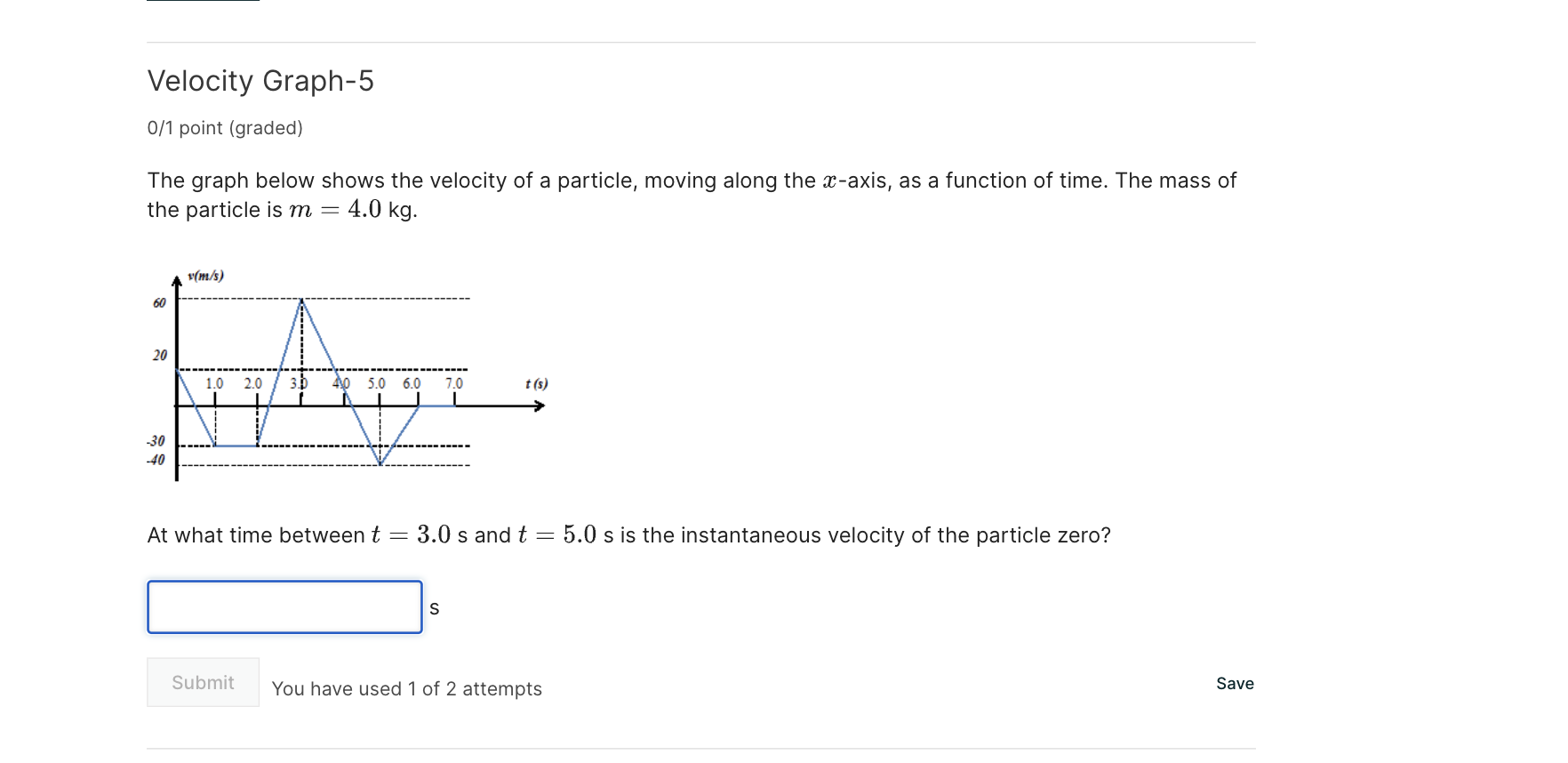
Task: Click the -40 label on velocity axis
Action: (155, 461)
